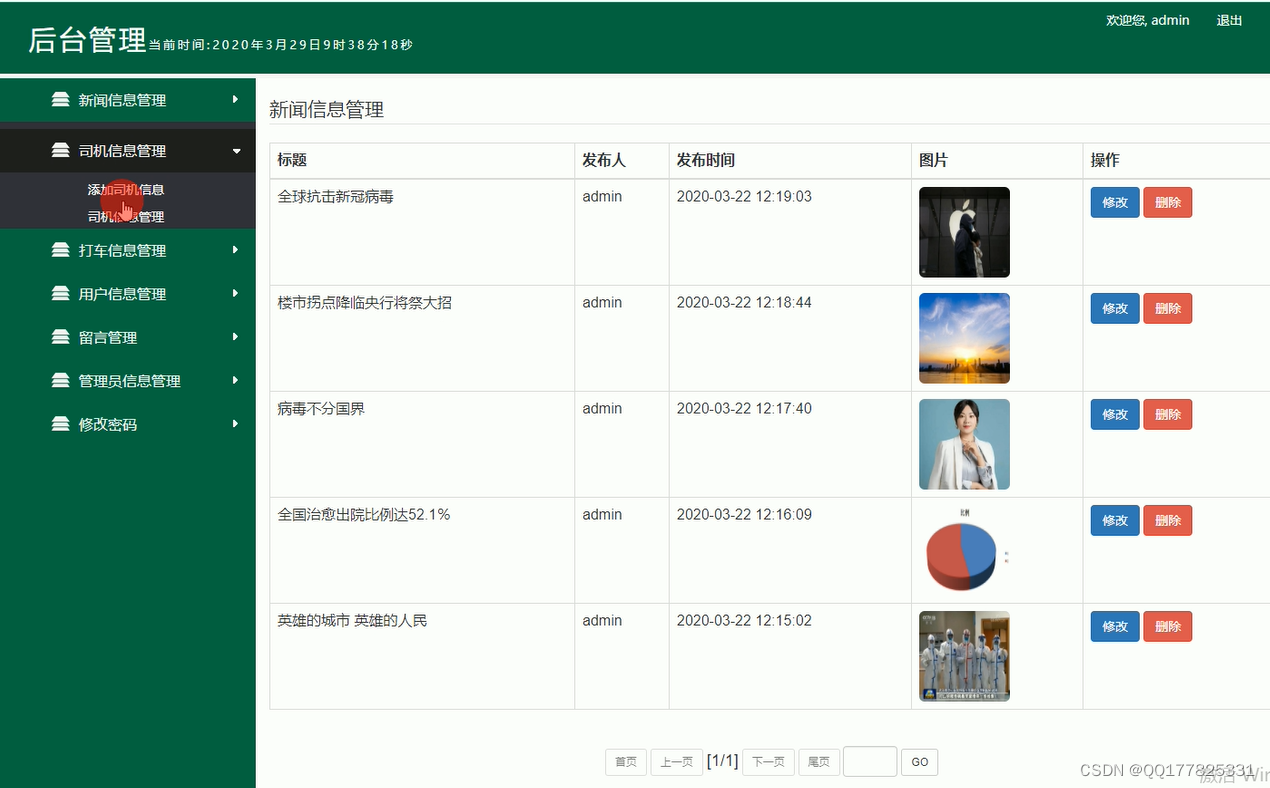Click the stack icon beside 打车信息管理
This screenshot has height=788, width=1270.
(x=61, y=251)
